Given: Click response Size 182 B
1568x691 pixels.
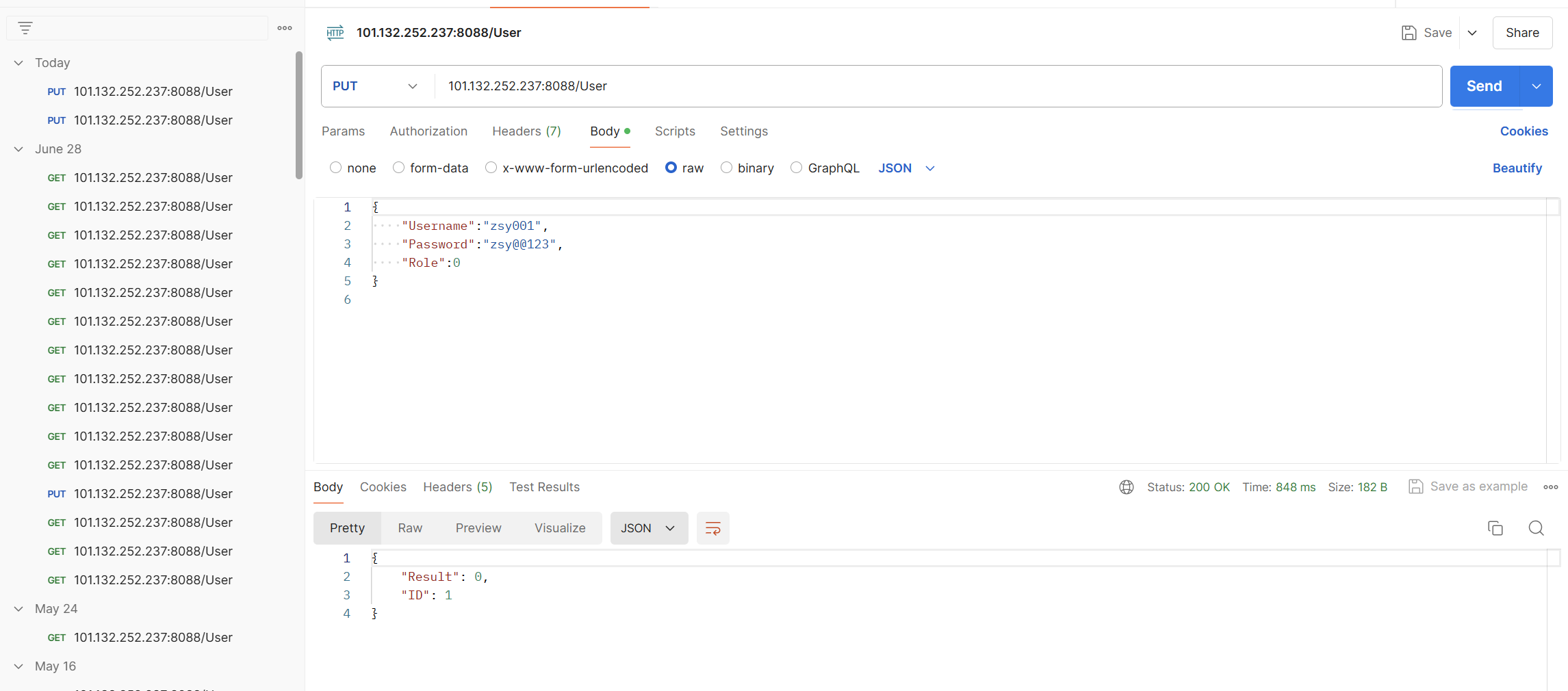Looking at the screenshot, I should pos(1357,487).
